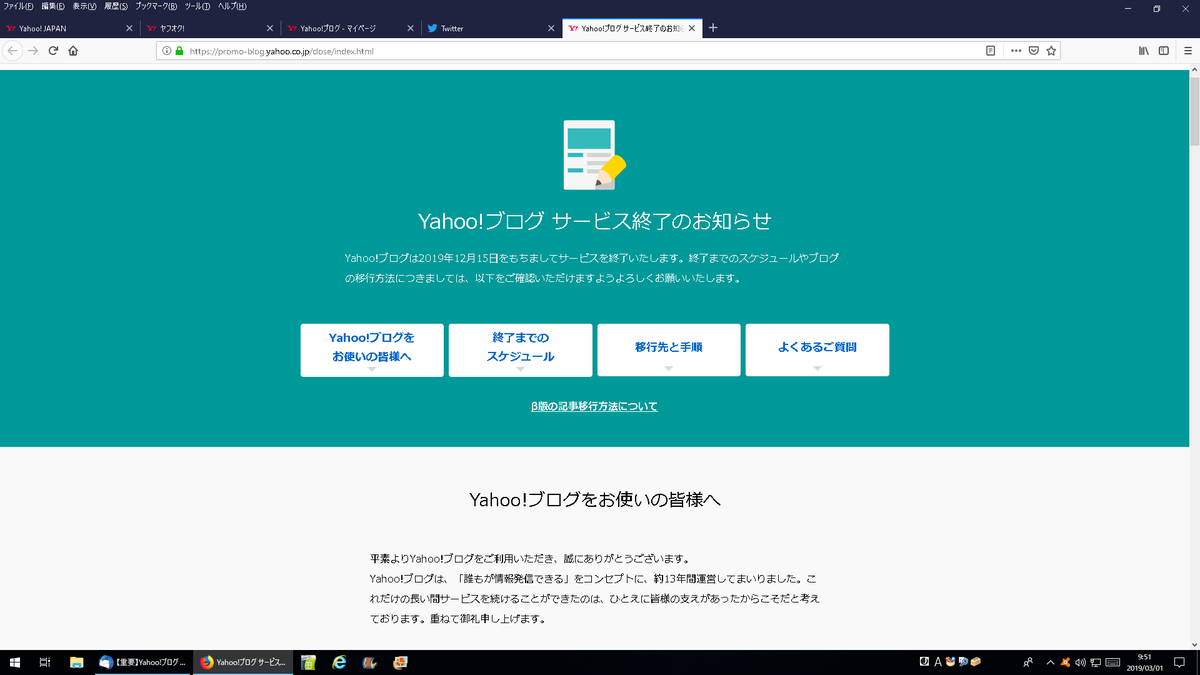Open the ヘルプ menu

point(232,6)
